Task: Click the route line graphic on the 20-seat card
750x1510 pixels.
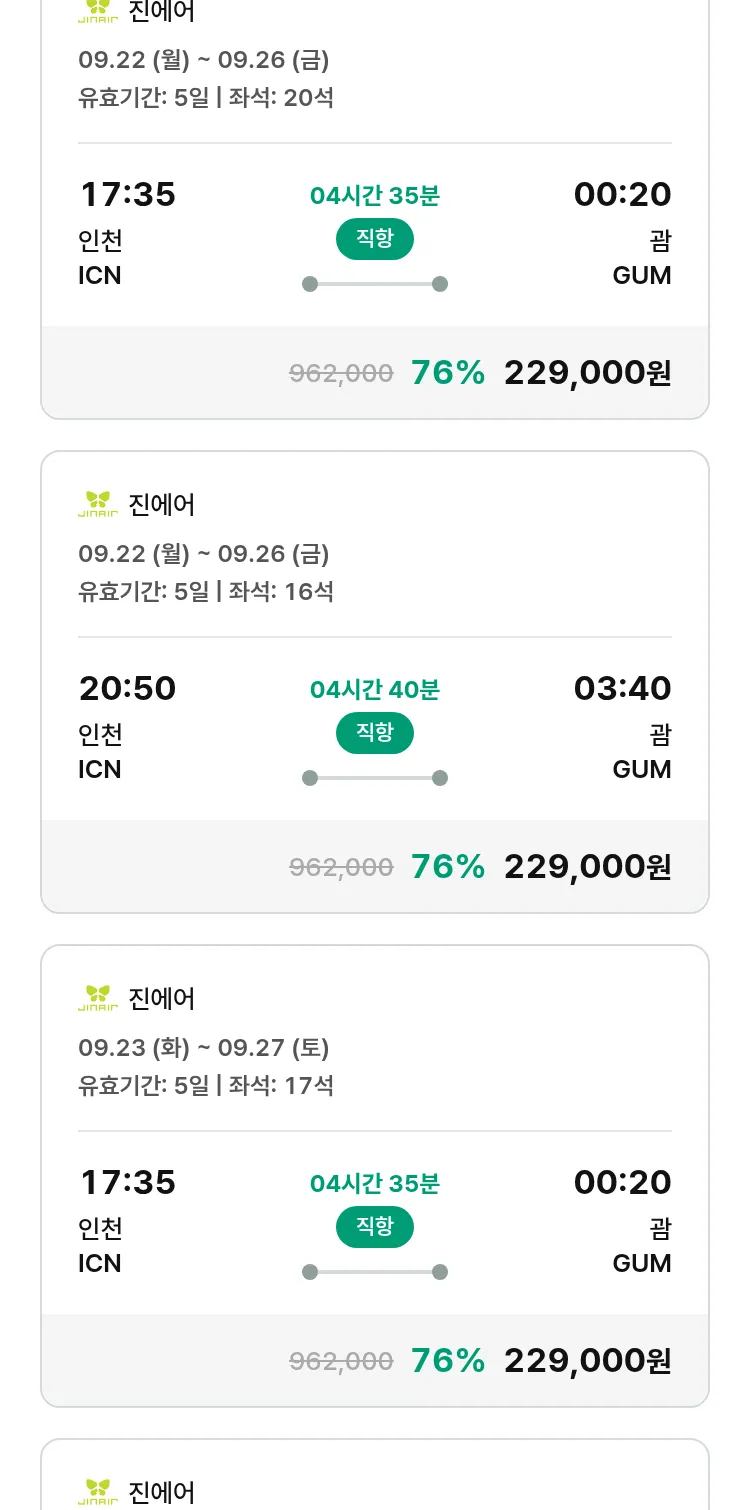Action: click(x=375, y=284)
